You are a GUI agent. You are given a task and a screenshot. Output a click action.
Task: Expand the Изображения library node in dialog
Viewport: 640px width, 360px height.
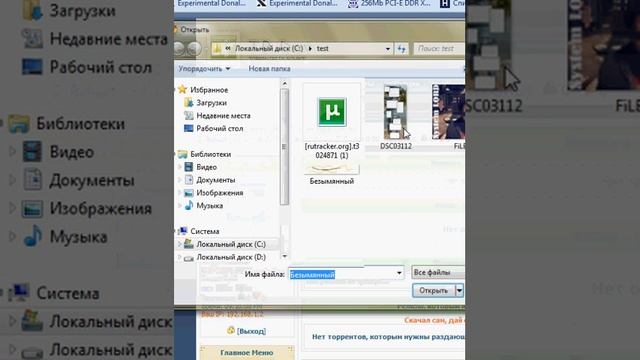[180, 193]
